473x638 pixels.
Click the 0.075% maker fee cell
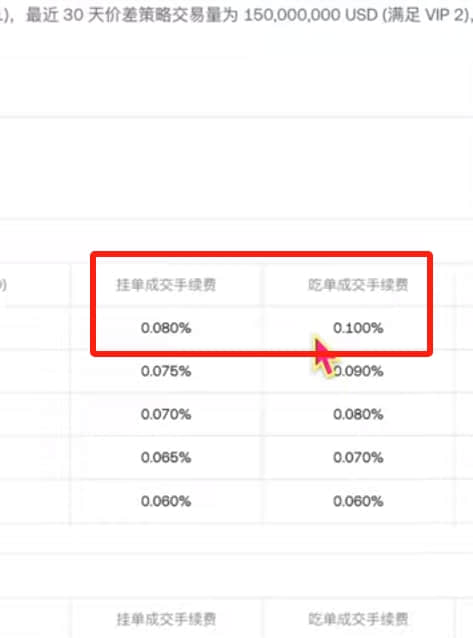(166, 371)
